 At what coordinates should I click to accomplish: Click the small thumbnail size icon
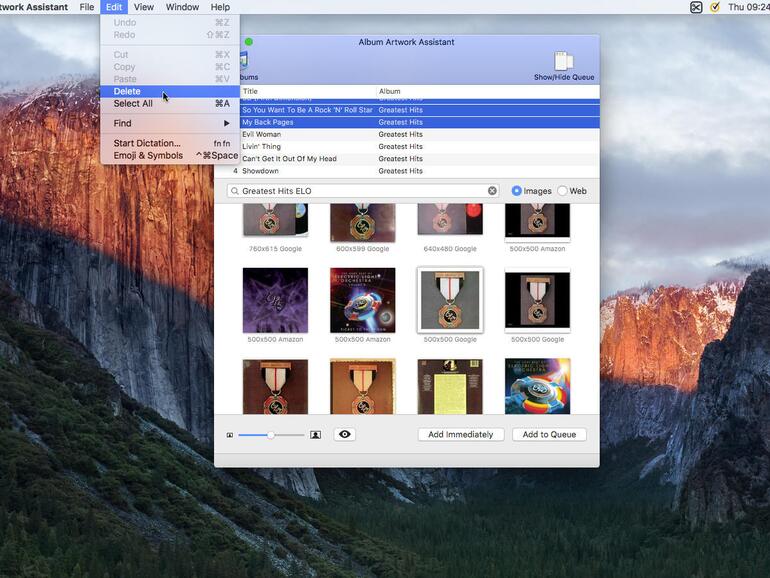pyautogui.click(x=229, y=435)
